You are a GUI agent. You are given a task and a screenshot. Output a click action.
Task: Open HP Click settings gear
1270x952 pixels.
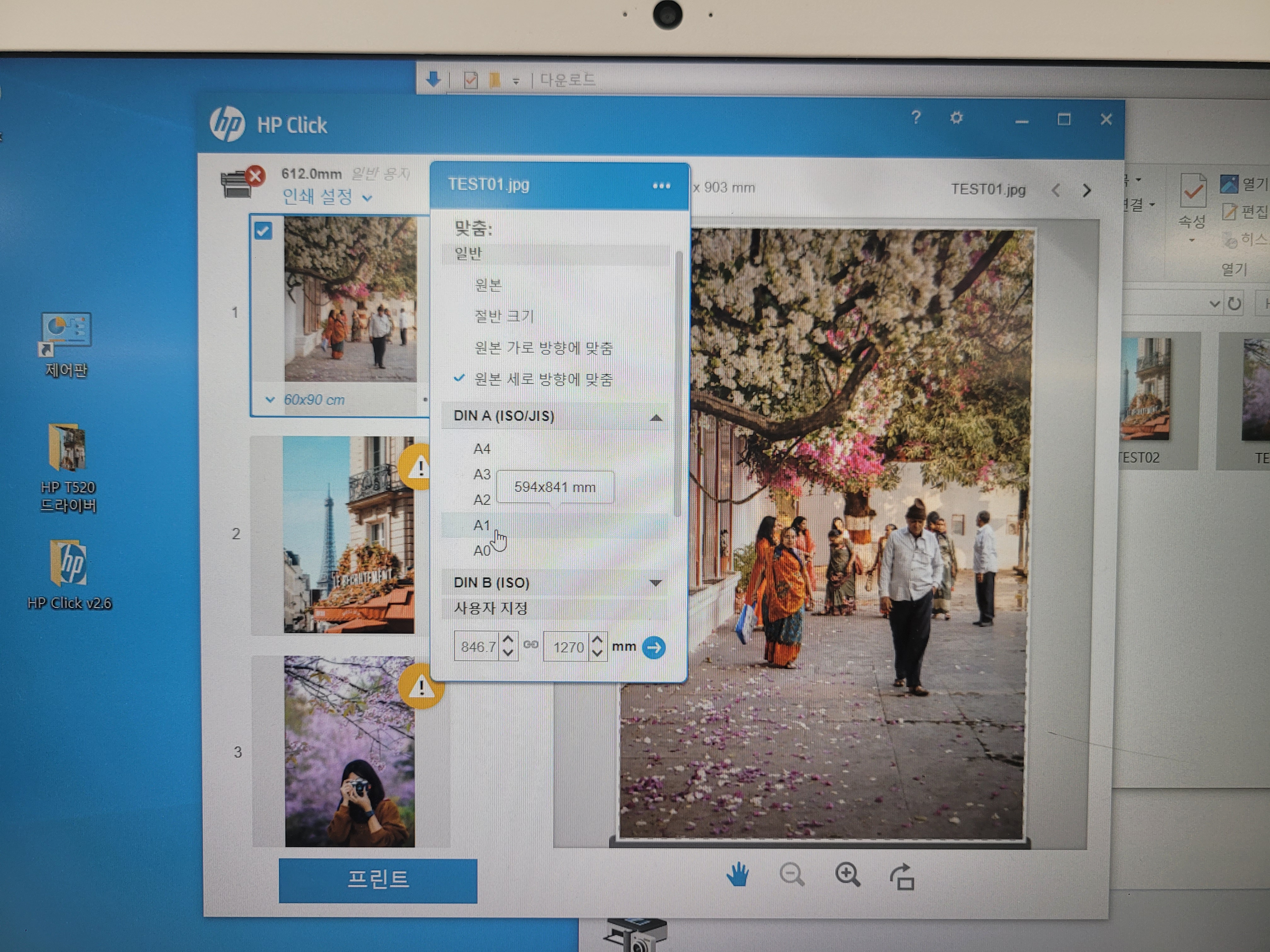(956, 118)
